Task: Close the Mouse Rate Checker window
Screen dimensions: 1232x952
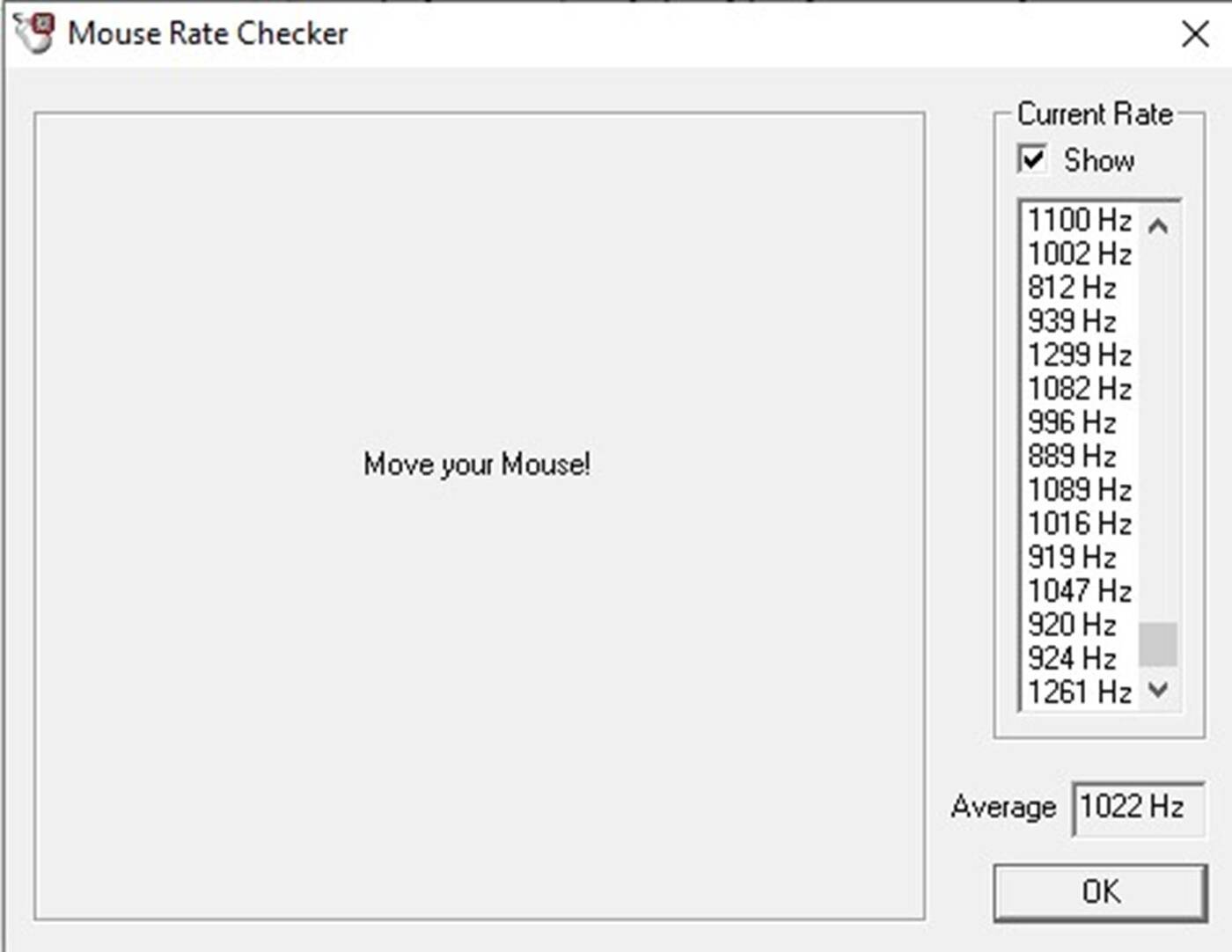Action: coord(1194,34)
